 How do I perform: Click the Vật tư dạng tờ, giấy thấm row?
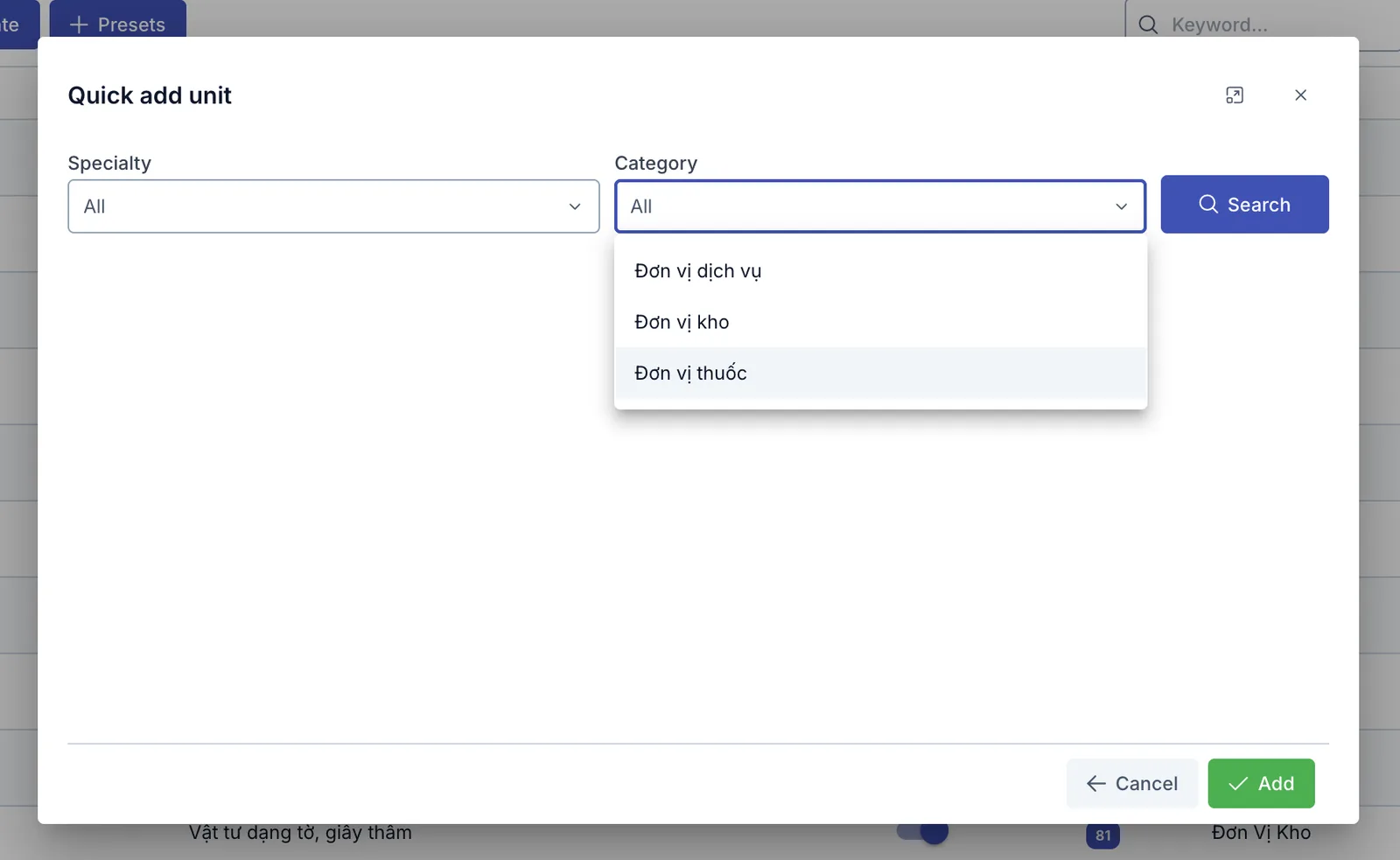[300, 833]
